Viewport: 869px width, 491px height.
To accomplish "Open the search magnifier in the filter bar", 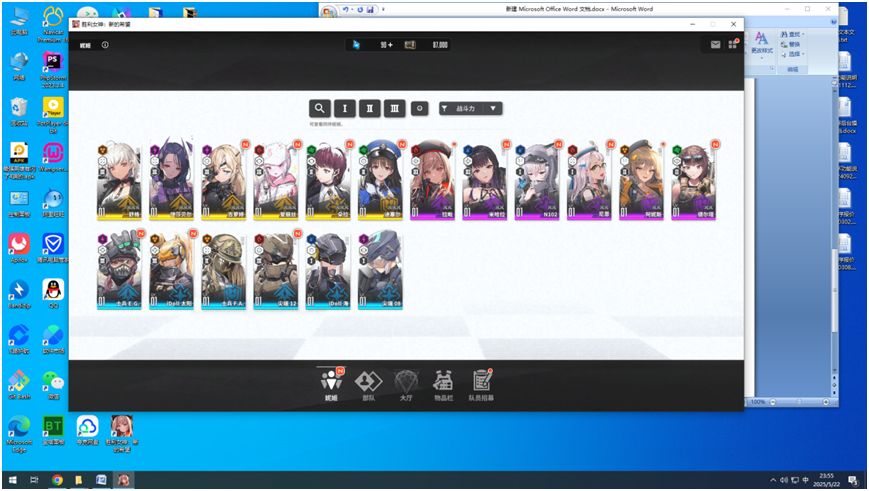I will (320, 108).
